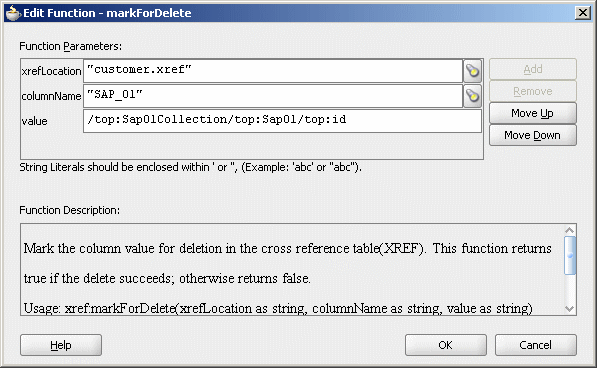The image size is (597, 368).
Task: Click the Move Up button
Action: [x=533, y=113]
